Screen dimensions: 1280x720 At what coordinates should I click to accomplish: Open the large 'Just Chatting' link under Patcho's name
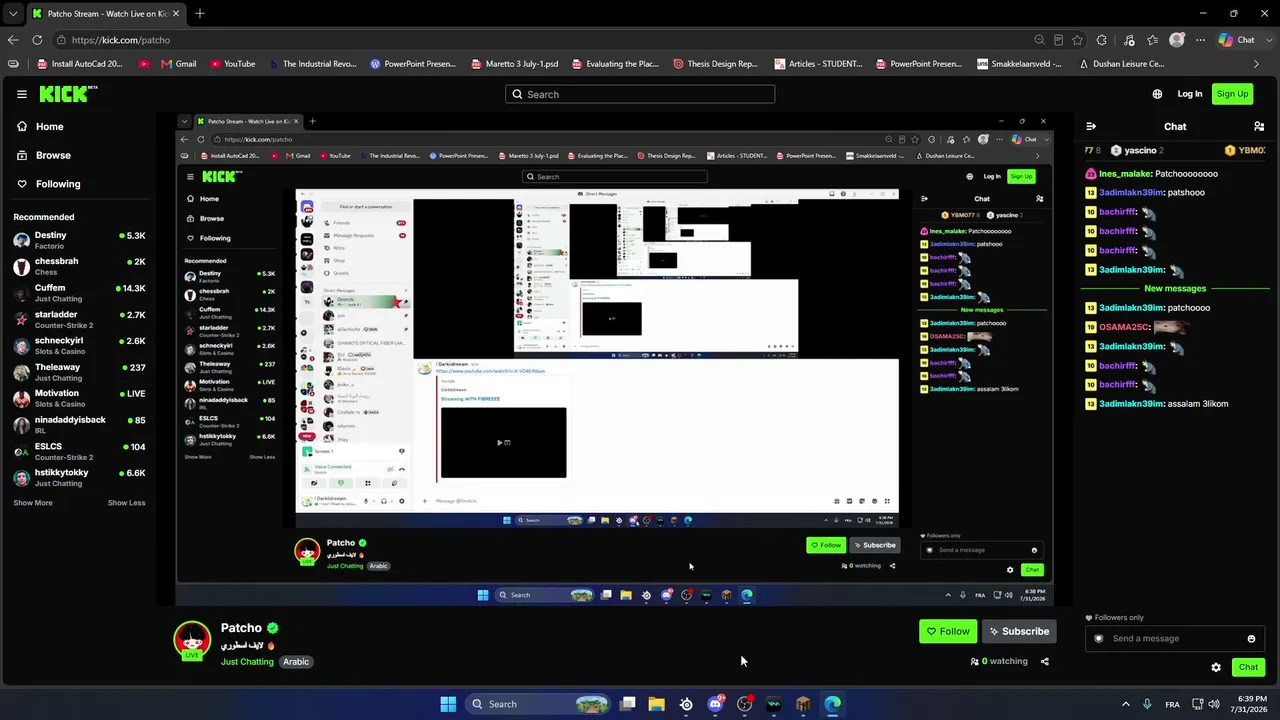[x=247, y=661]
